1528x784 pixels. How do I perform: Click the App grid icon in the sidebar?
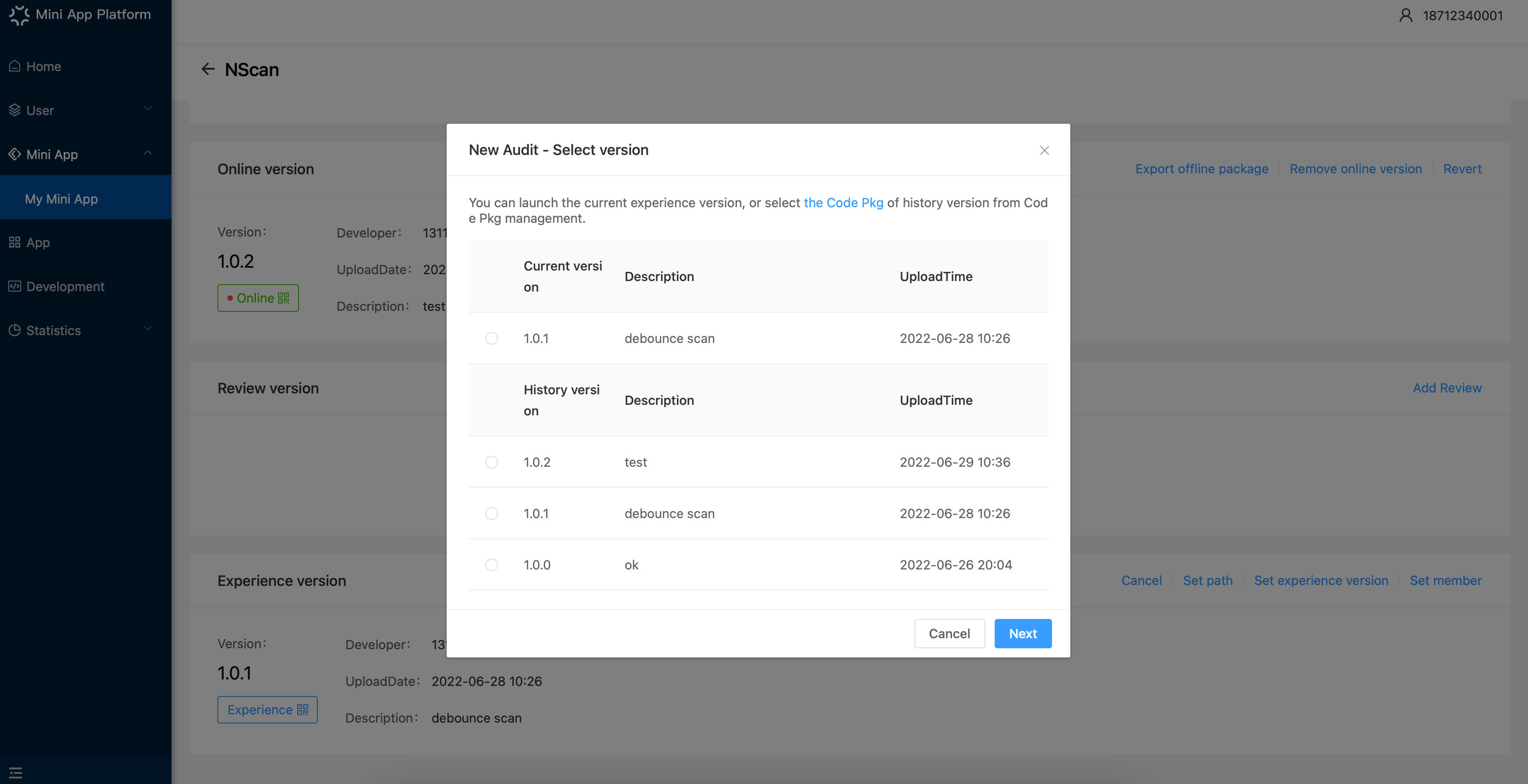(15, 242)
